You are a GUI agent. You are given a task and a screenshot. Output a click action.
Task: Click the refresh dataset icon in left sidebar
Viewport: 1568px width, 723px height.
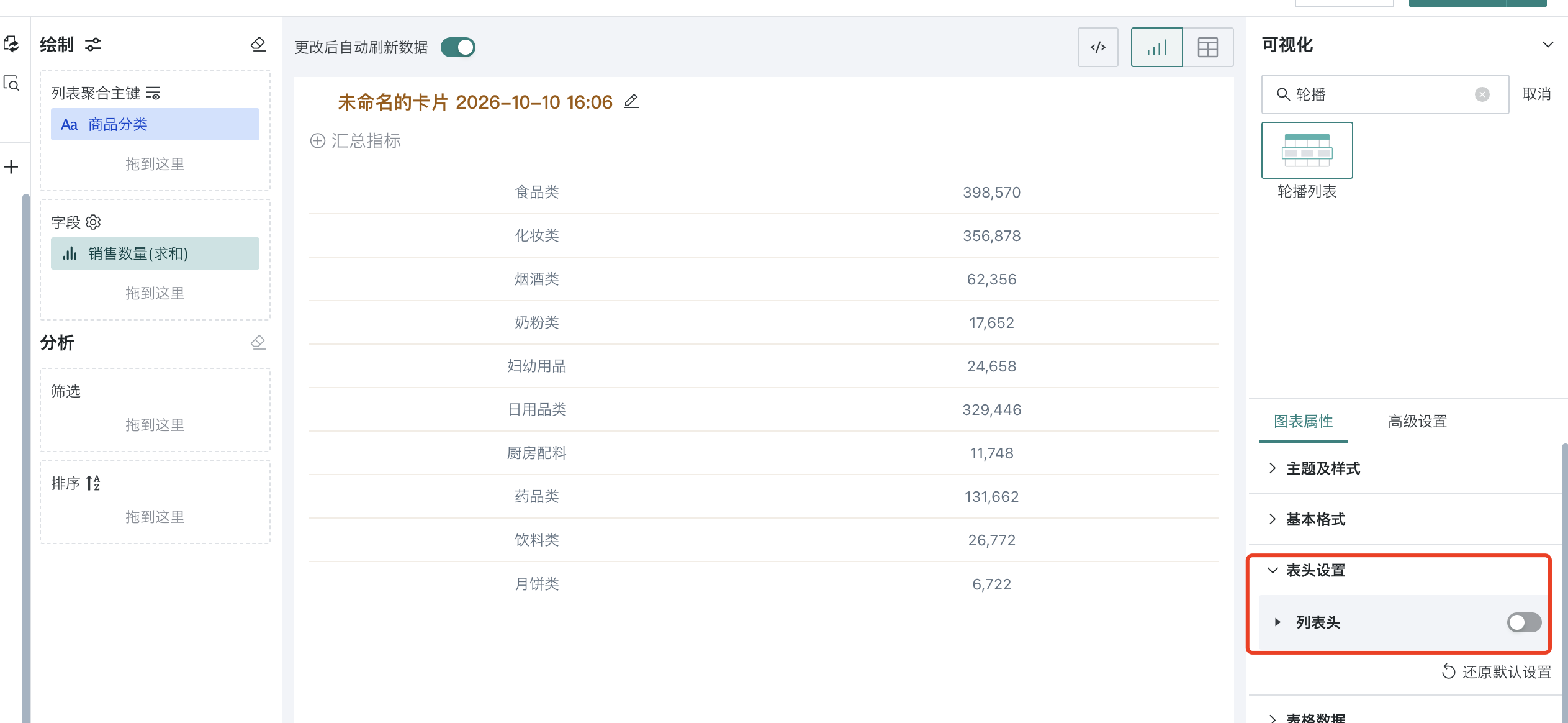(11, 44)
